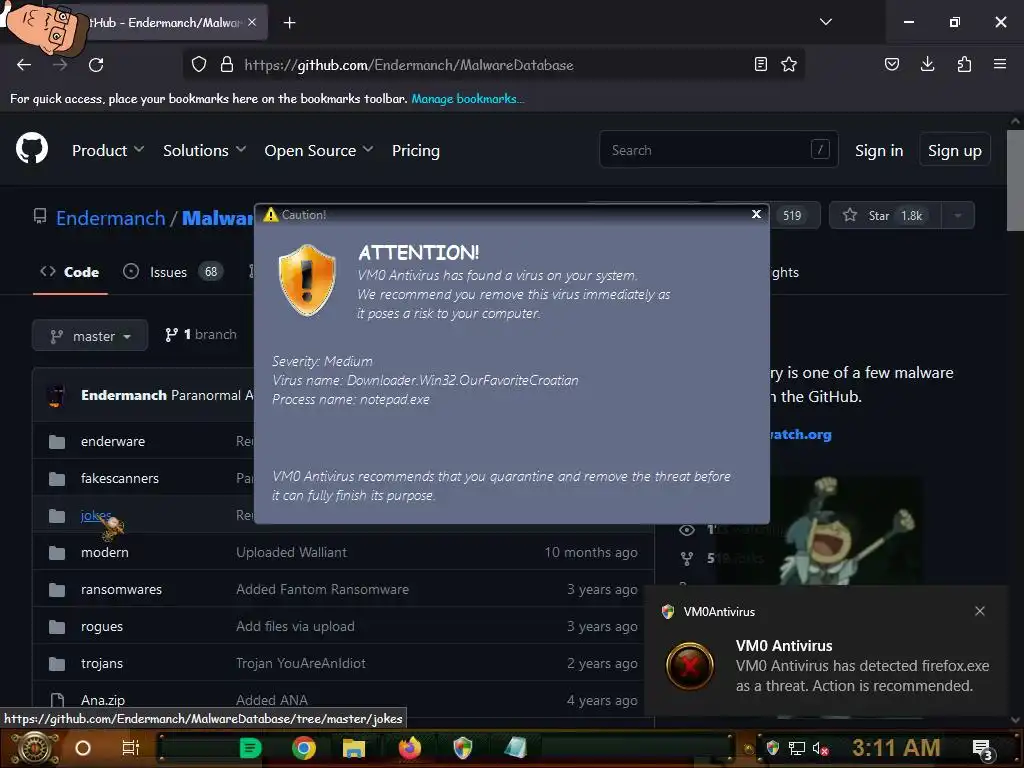Open the Trojan YouAreAnIdiot commit message
The width and height of the screenshot is (1024, 768).
[301, 663]
